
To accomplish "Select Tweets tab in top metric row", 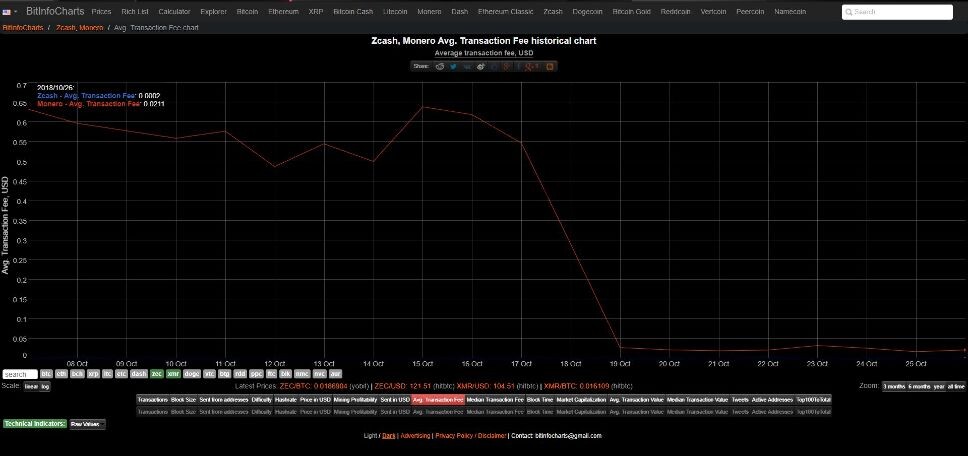I will click(740, 400).
